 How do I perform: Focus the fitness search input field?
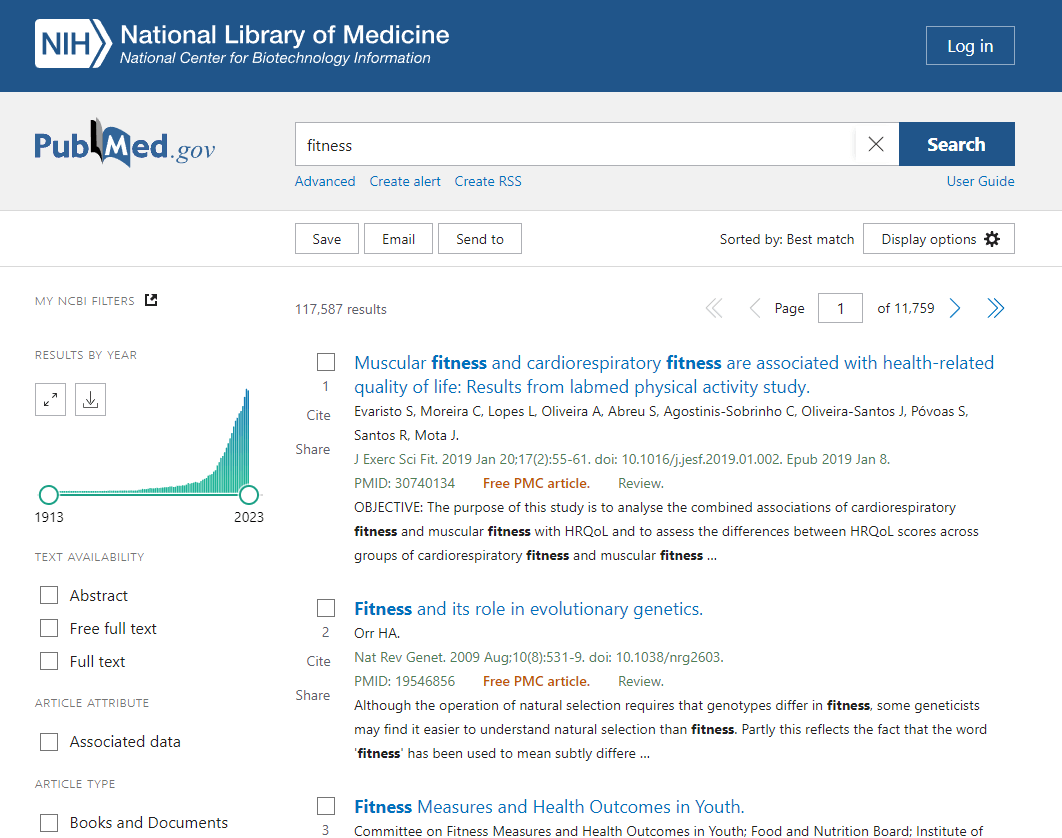coord(574,144)
